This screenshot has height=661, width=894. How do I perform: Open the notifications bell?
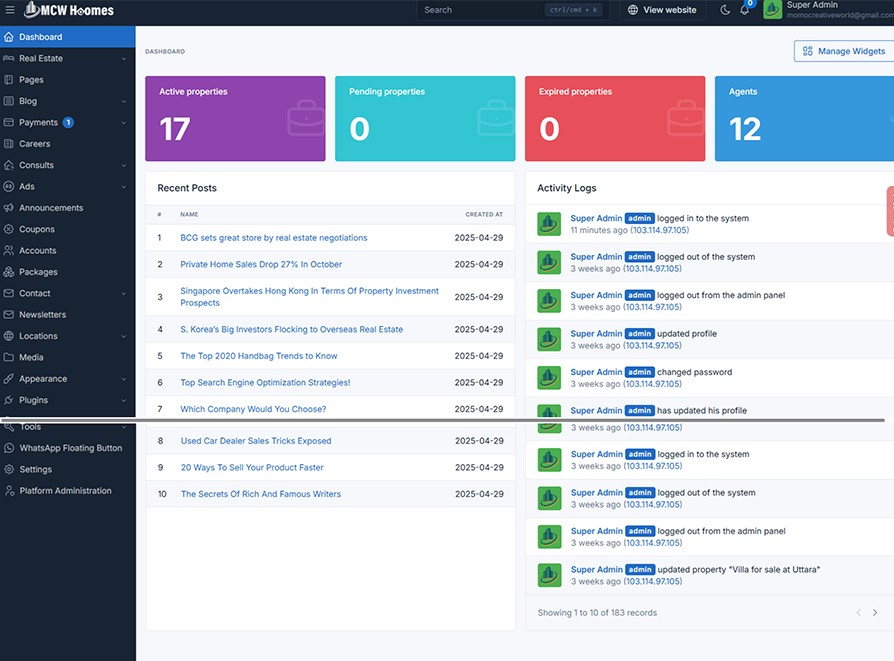coord(745,10)
